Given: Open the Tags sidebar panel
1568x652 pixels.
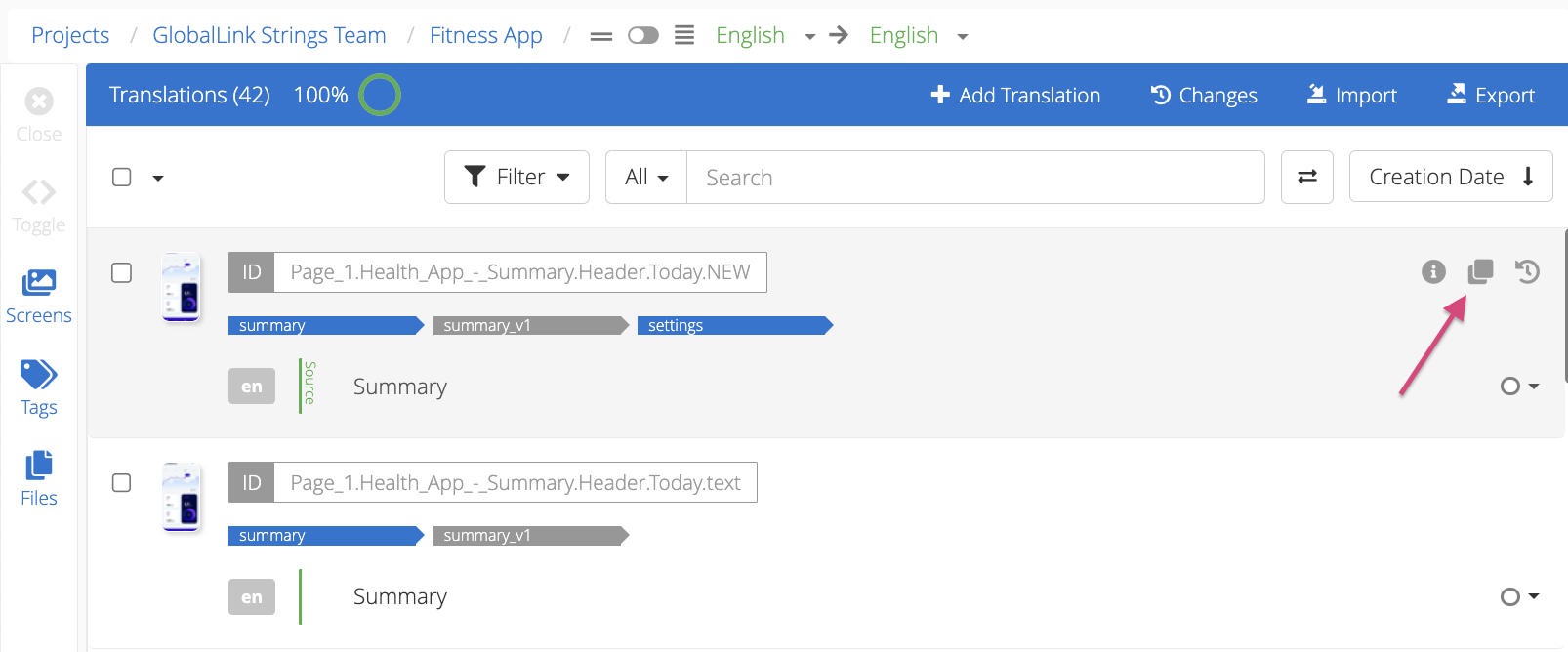Looking at the screenshot, I should pos(39,387).
